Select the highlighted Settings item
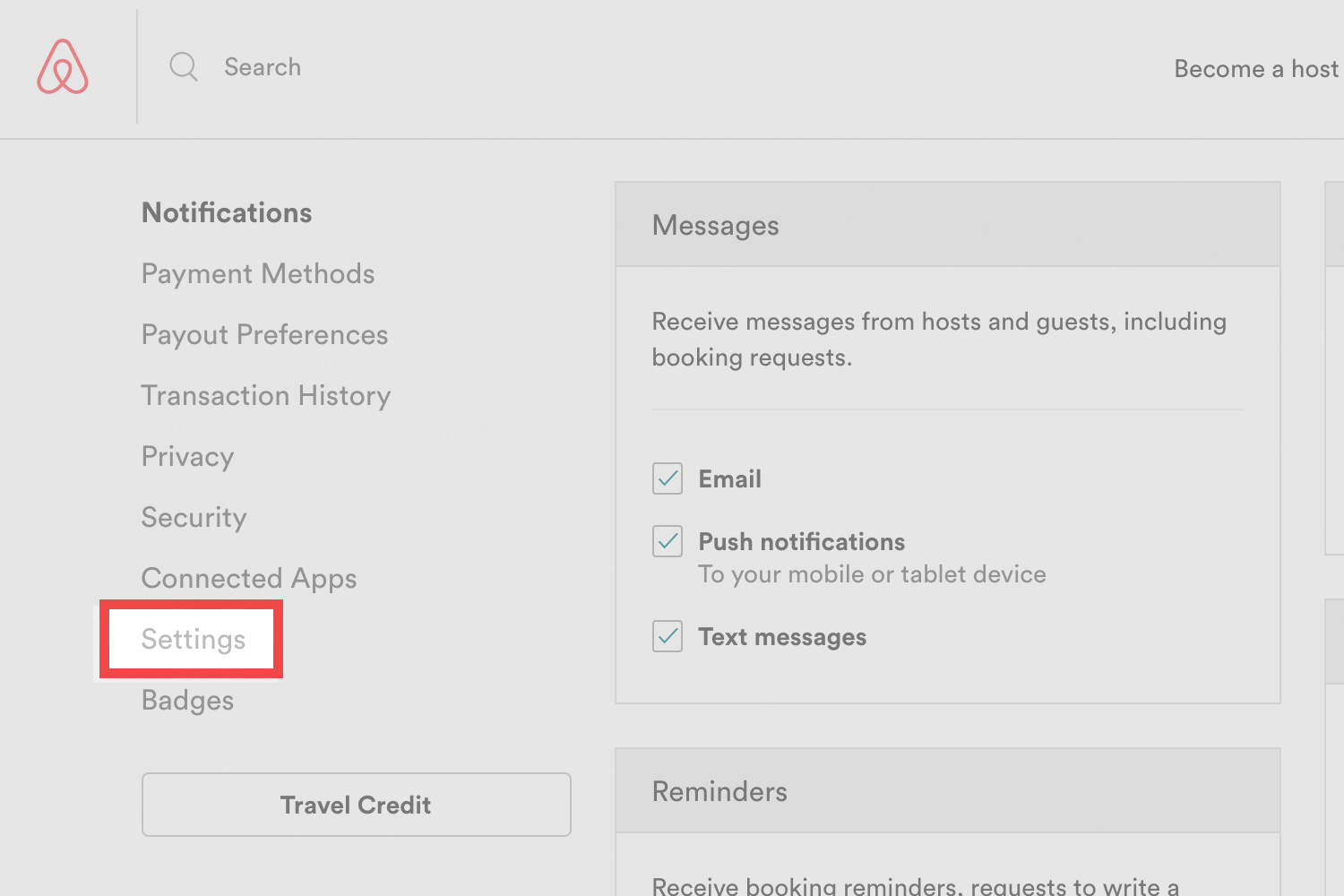The height and width of the screenshot is (896, 1344). [x=193, y=639]
